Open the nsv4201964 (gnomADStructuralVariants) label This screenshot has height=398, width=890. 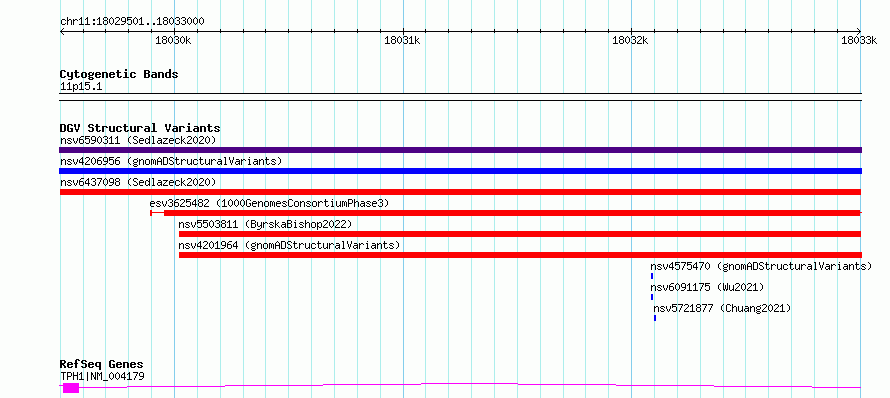(x=289, y=245)
